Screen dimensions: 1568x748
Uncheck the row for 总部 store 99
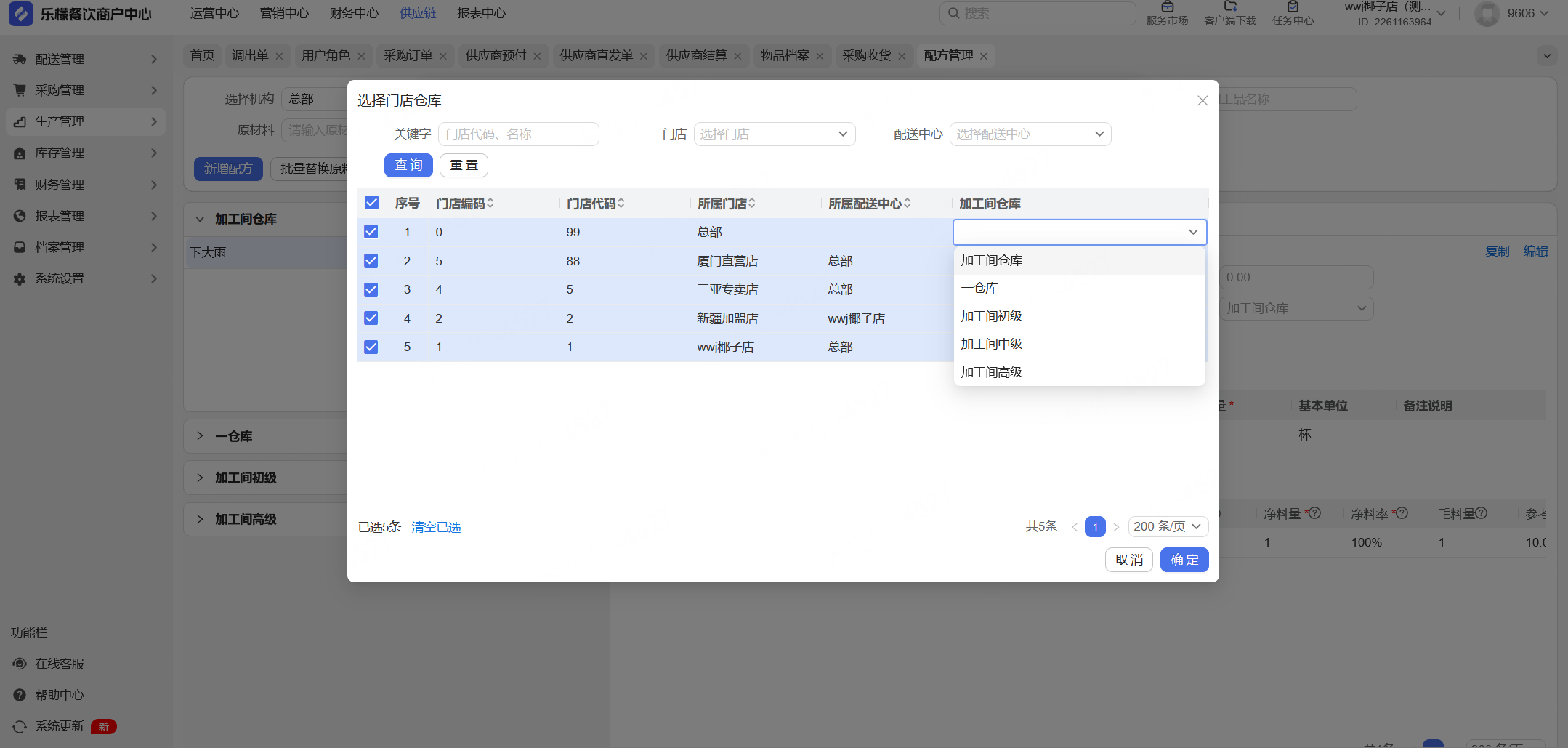click(x=371, y=232)
